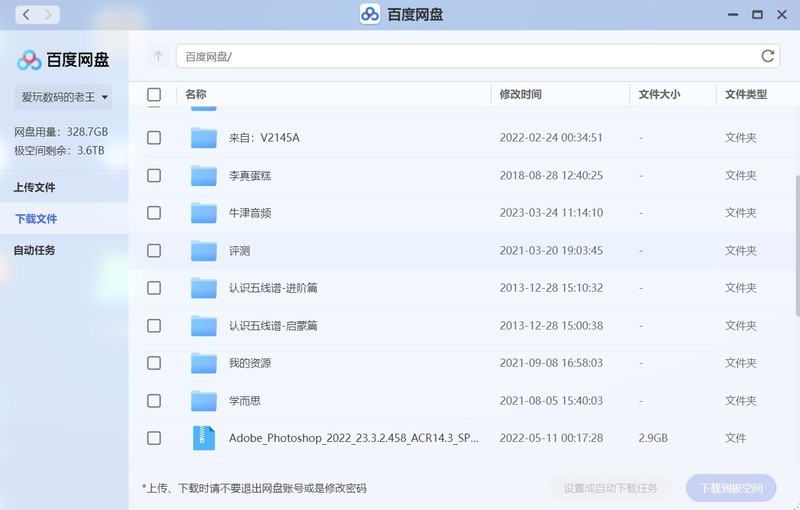Click the date 2021-09-08 16:58:03
Viewport: 800px width, 510px height.
point(551,363)
